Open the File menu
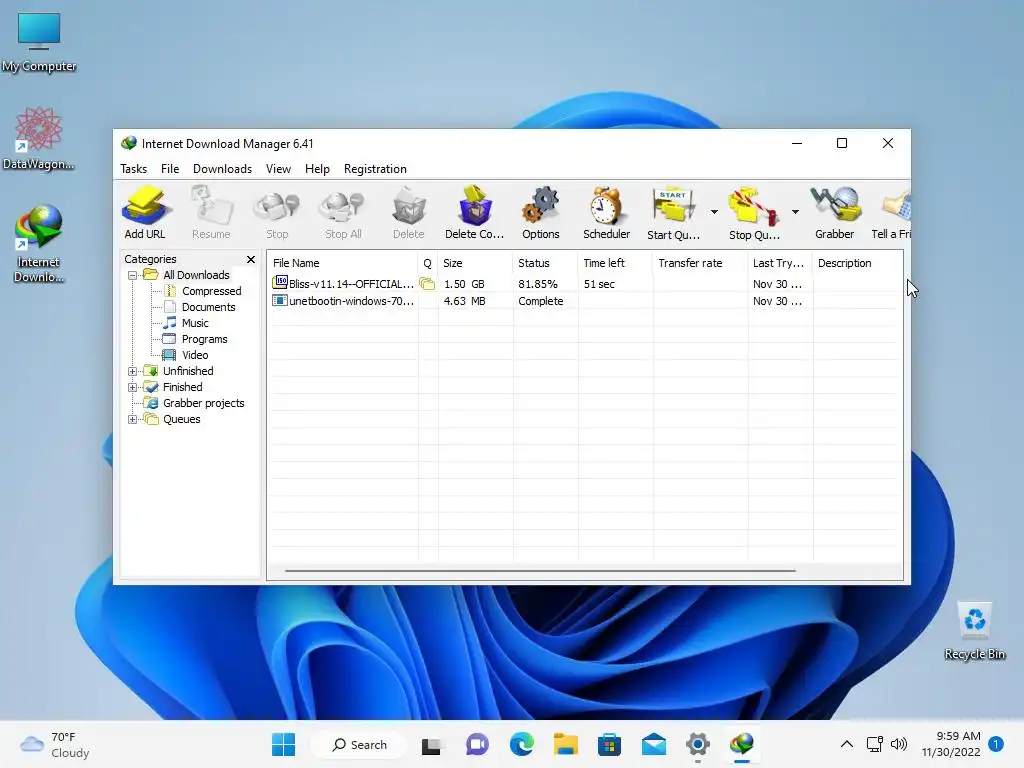The width and height of the screenshot is (1024, 768). (x=170, y=168)
